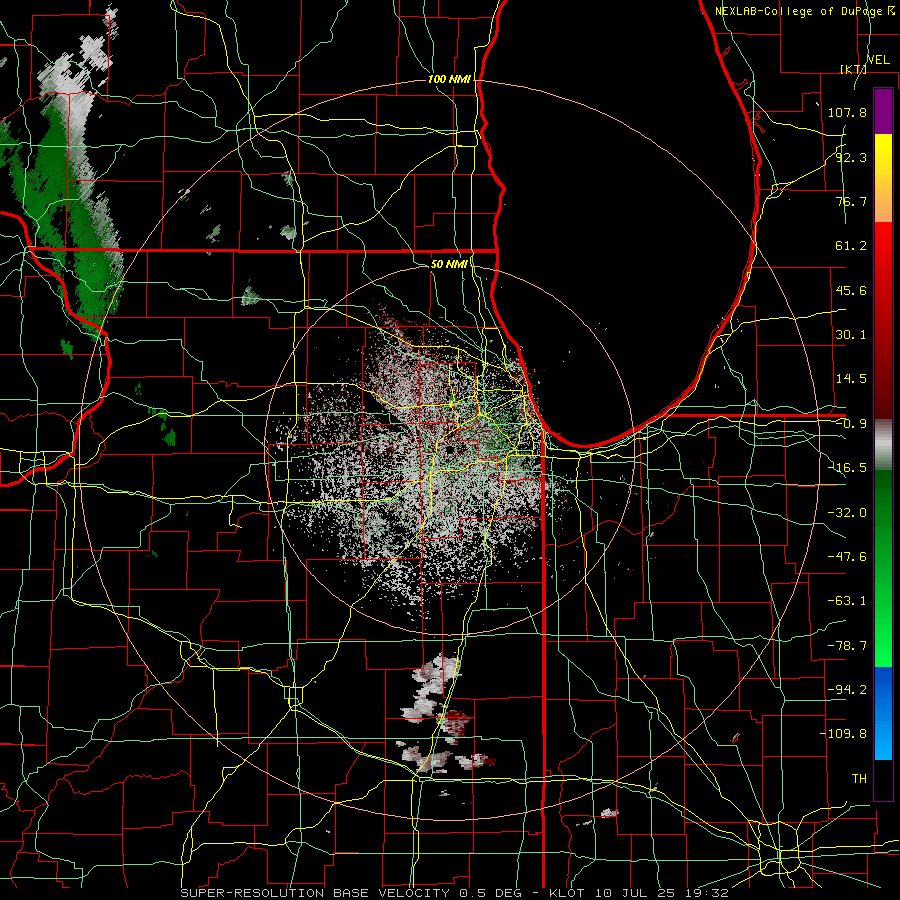Click the Super-Resolution Base Velocity caption
Image resolution: width=900 pixels, height=900 pixels.
(455, 893)
